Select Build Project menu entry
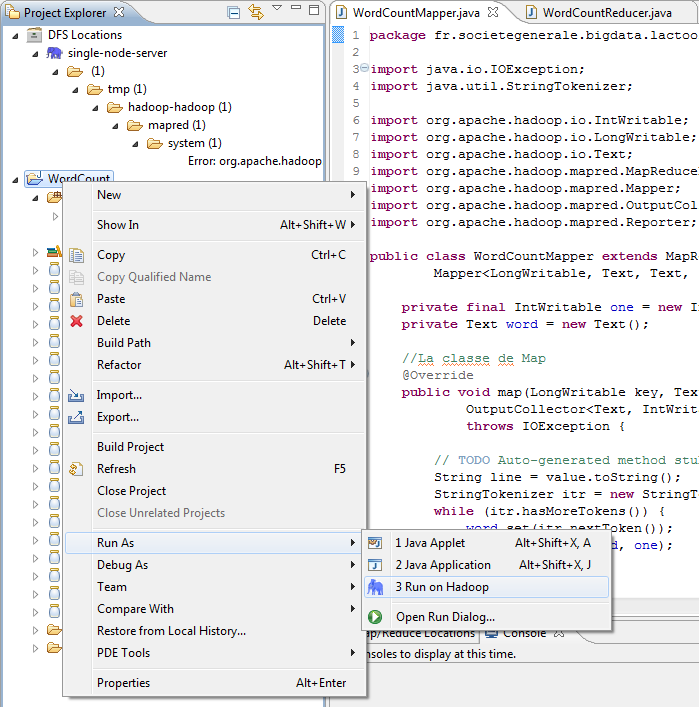The width and height of the screenshot is (699, 707). [x=130, y=447]
